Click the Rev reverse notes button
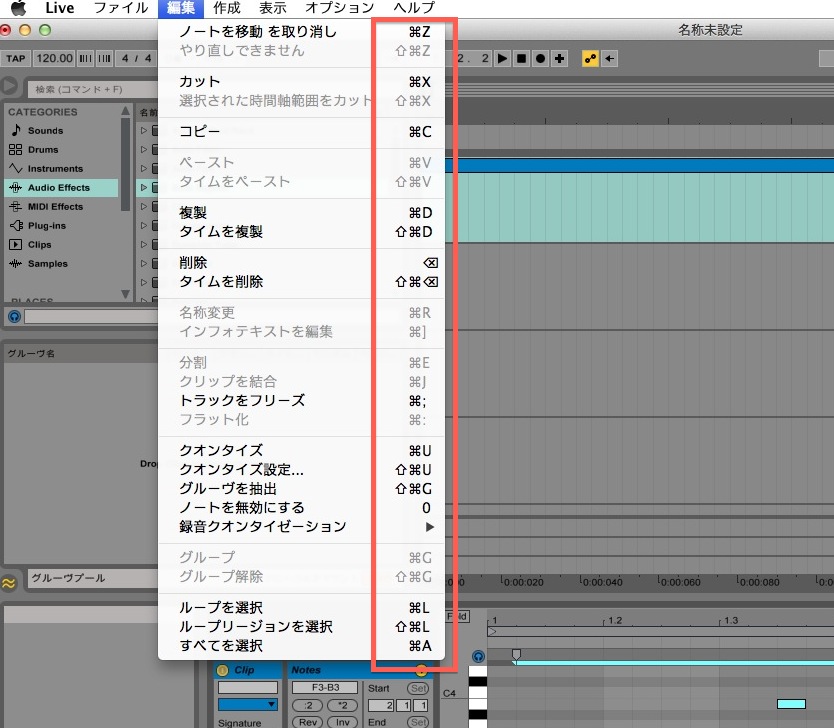 [308, 722]
